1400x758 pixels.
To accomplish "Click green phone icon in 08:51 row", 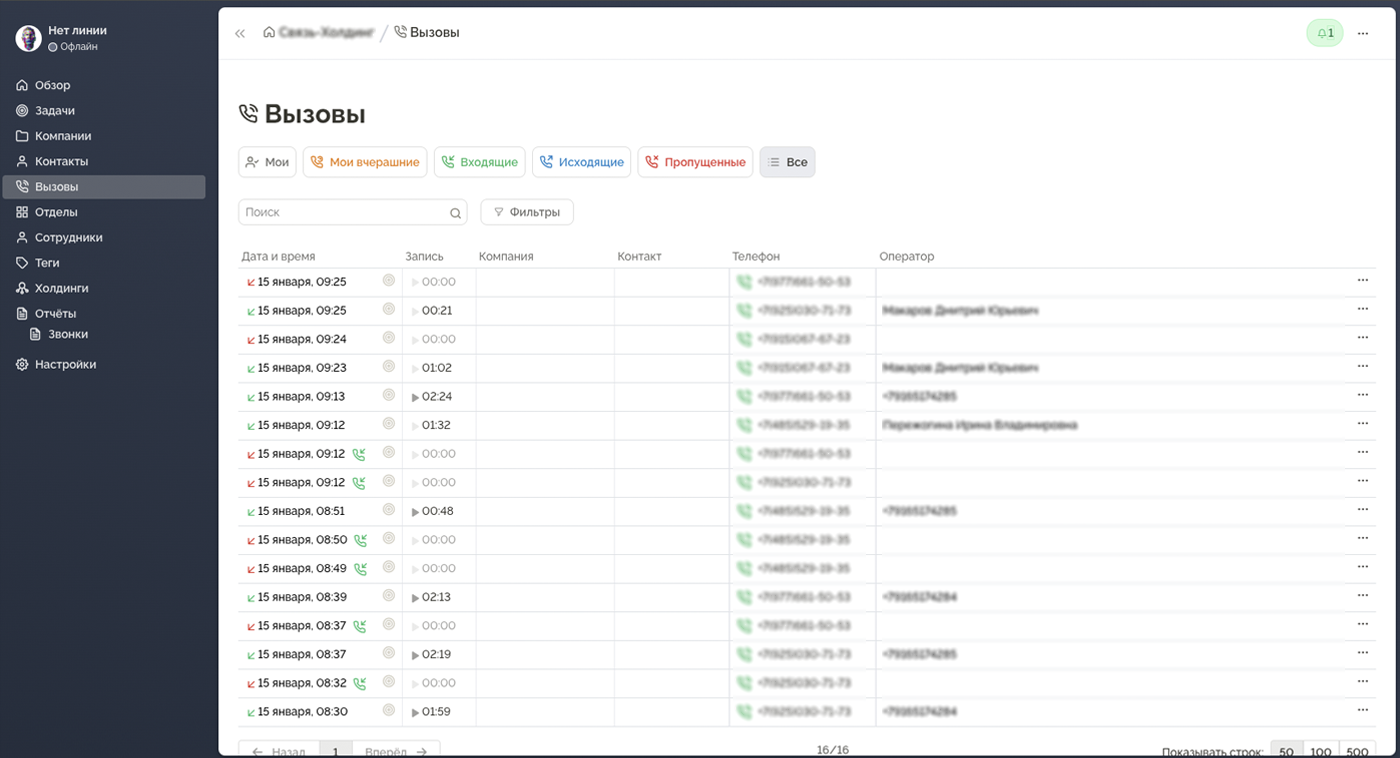I will tap(743, 511).
